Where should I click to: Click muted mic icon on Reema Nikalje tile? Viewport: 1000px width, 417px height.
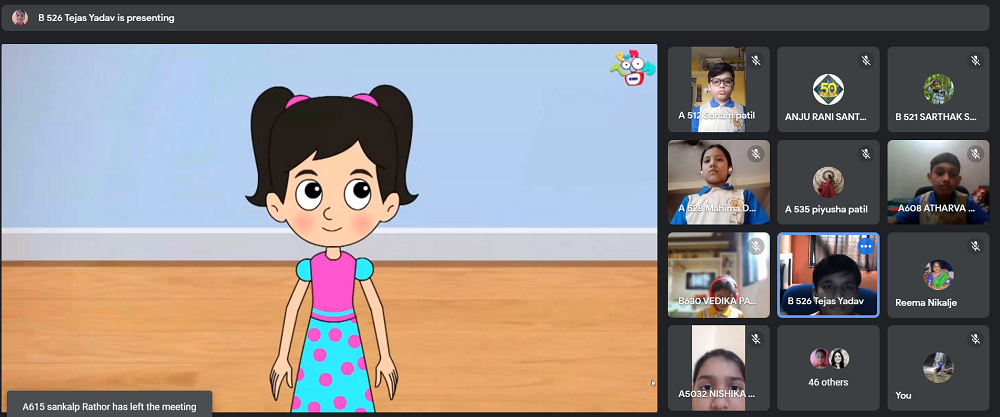(975, 246)
